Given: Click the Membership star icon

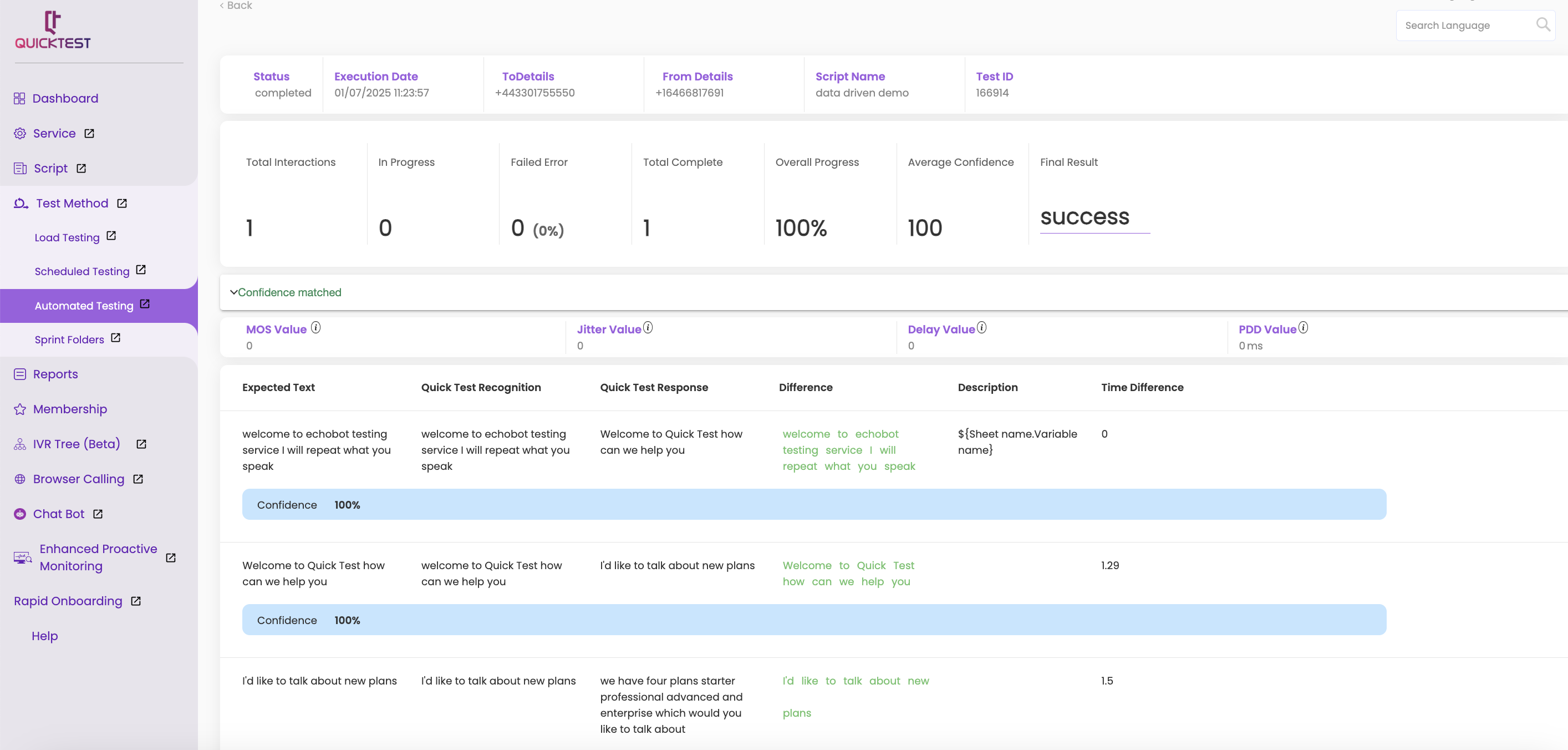Looking at the screenshot, I should (20, 409).
